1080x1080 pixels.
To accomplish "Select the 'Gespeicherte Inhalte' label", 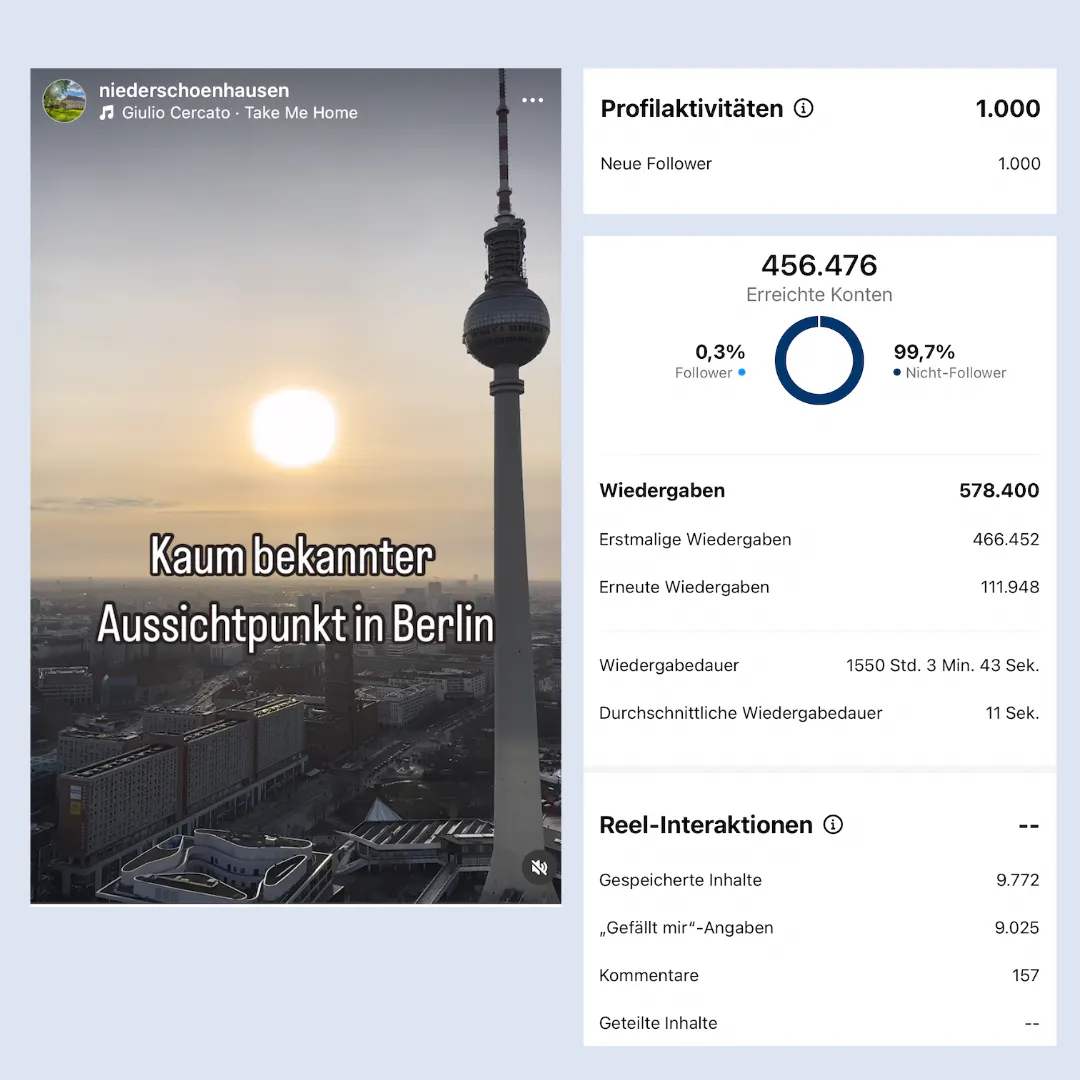I will pos(681,880).
